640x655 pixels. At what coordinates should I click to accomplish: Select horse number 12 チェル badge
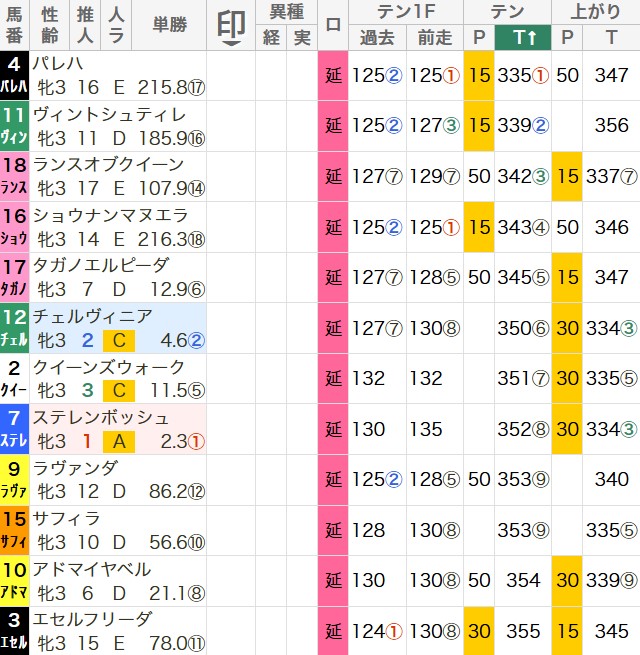coord(15,328)
